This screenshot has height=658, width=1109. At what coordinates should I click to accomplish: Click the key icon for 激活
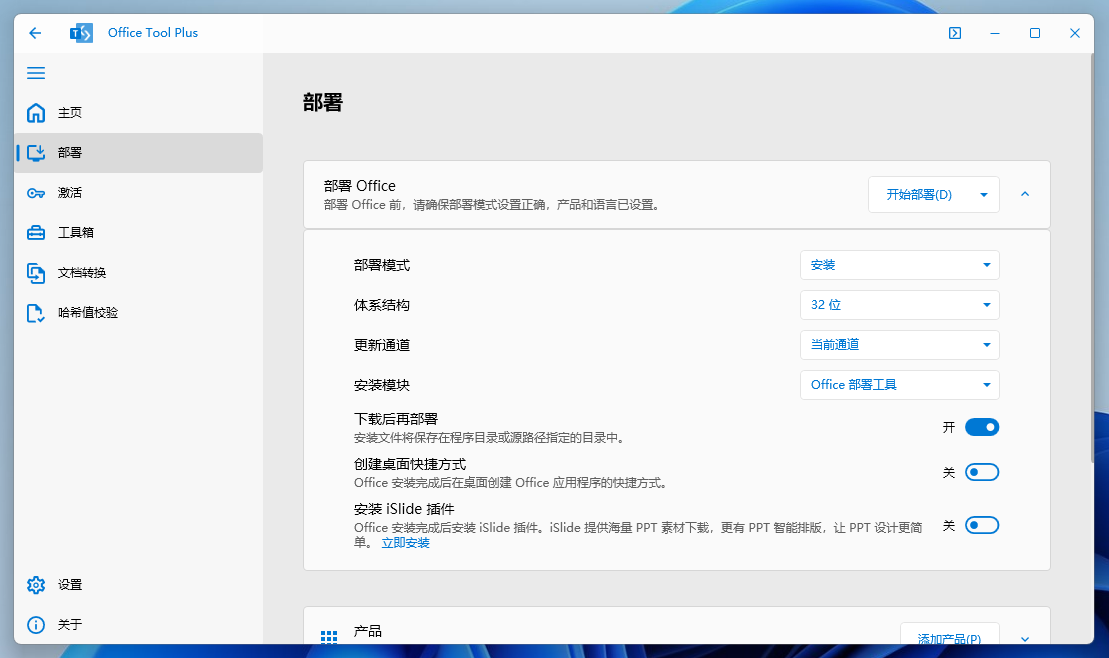[36, 193]
